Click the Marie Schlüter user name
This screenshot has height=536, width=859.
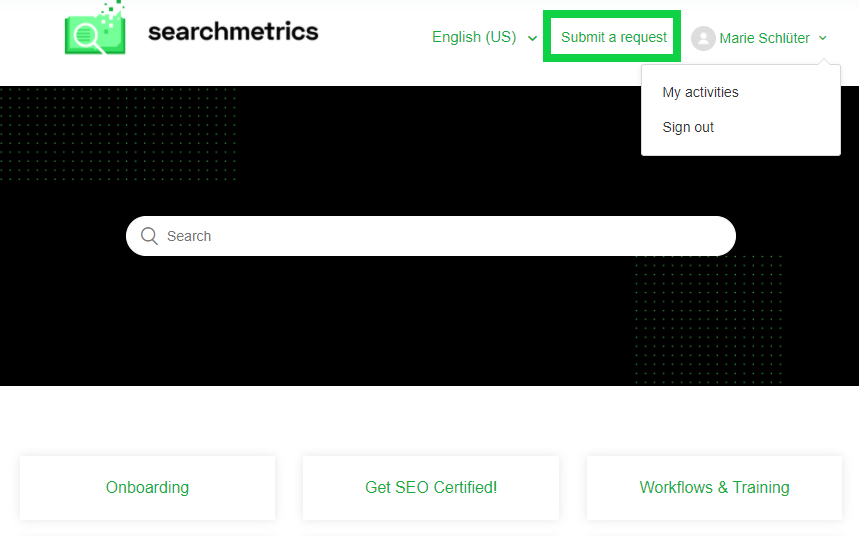coord(764,38)
